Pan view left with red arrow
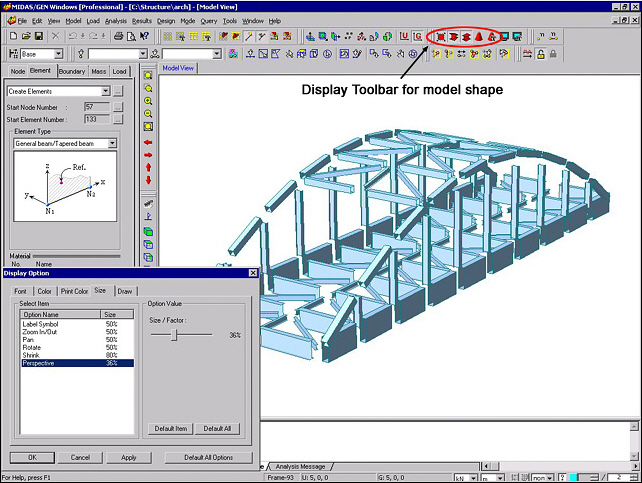This screenshot has width=642, height=483. click(148, 142)
